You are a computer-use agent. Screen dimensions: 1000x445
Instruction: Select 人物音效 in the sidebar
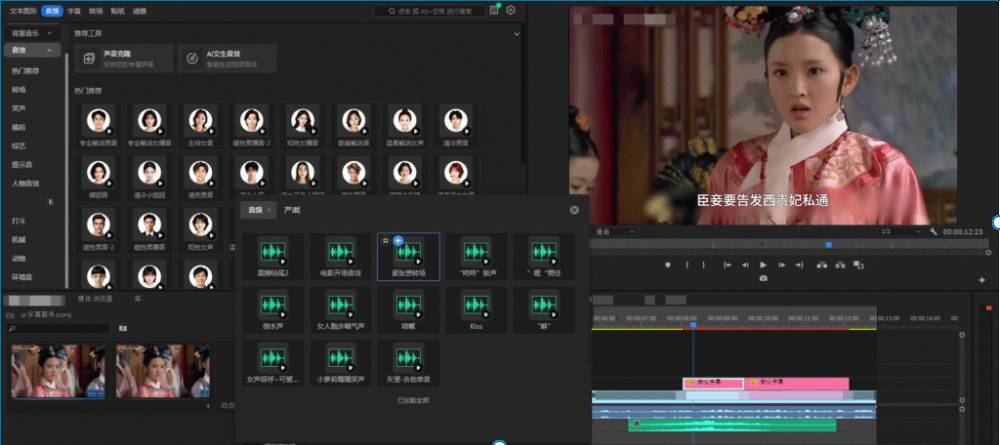tap(26, 183)
